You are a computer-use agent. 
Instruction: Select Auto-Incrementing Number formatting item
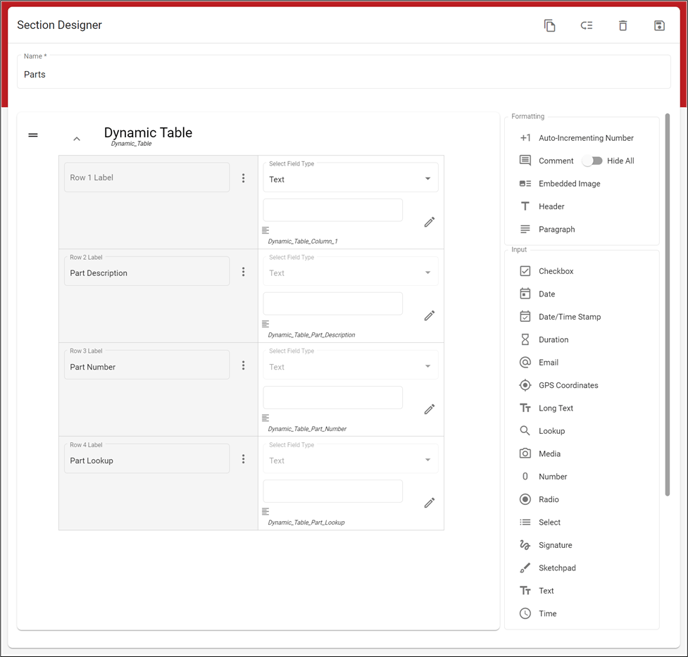[577, 138]
